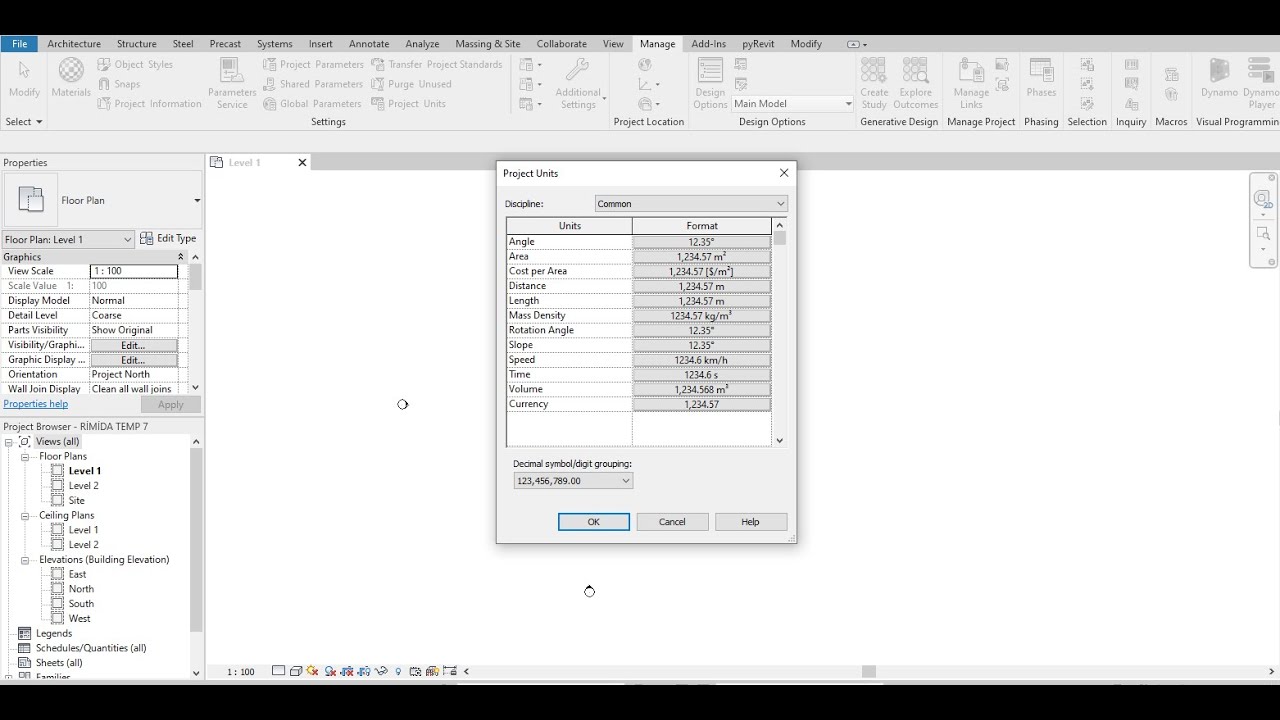
Task: Click Explore Outcomes
Action: coord(915,83)
